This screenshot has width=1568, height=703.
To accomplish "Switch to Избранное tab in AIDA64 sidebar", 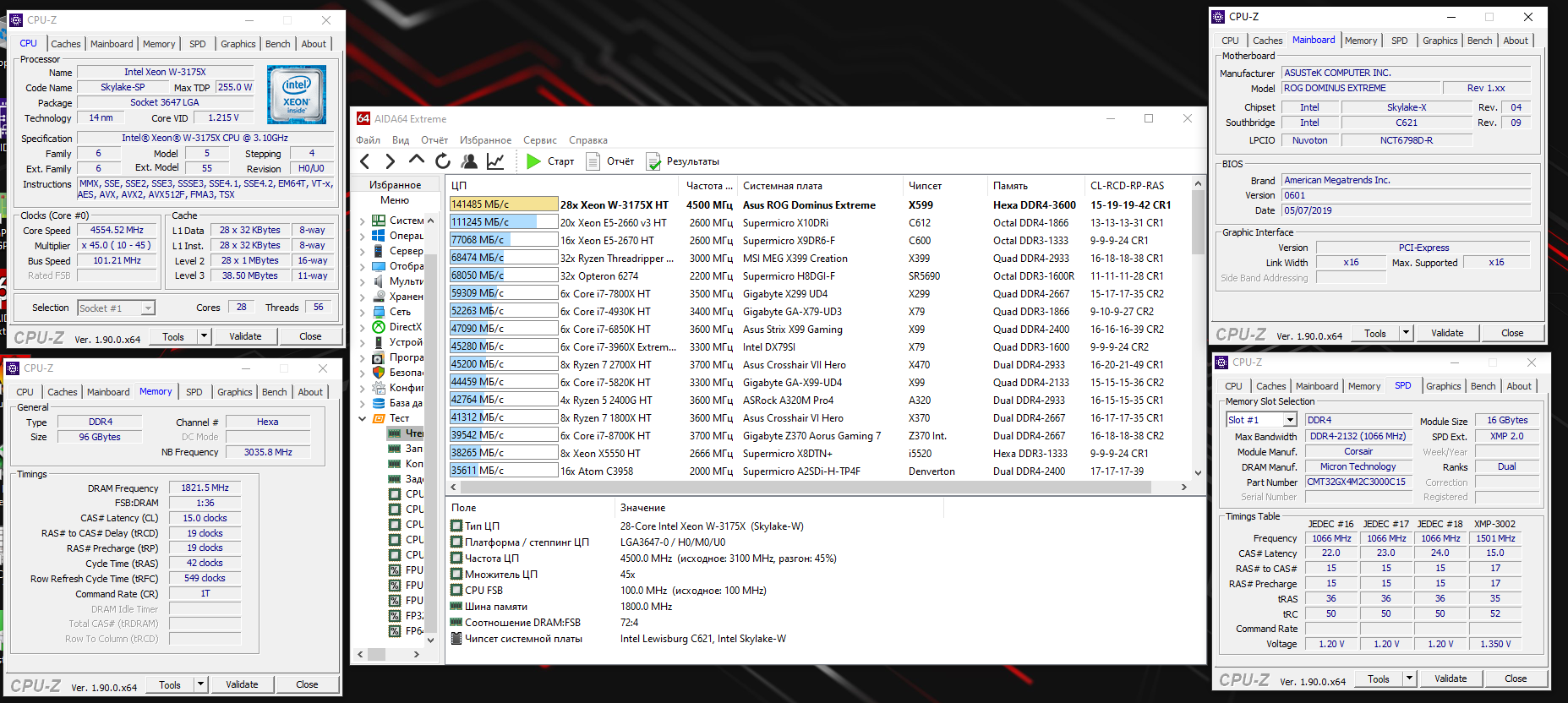I will pyautogui.click(x=396, y=185).
